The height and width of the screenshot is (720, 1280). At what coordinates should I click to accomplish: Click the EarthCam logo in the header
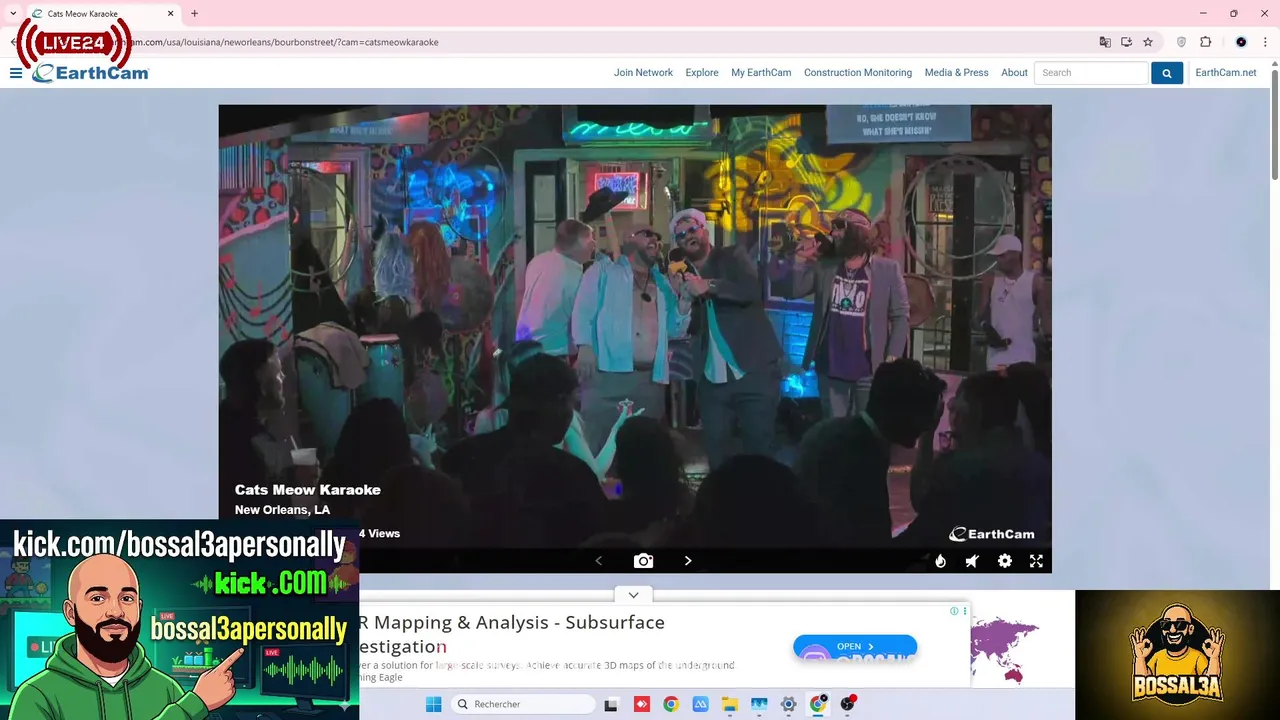[90, 73]
